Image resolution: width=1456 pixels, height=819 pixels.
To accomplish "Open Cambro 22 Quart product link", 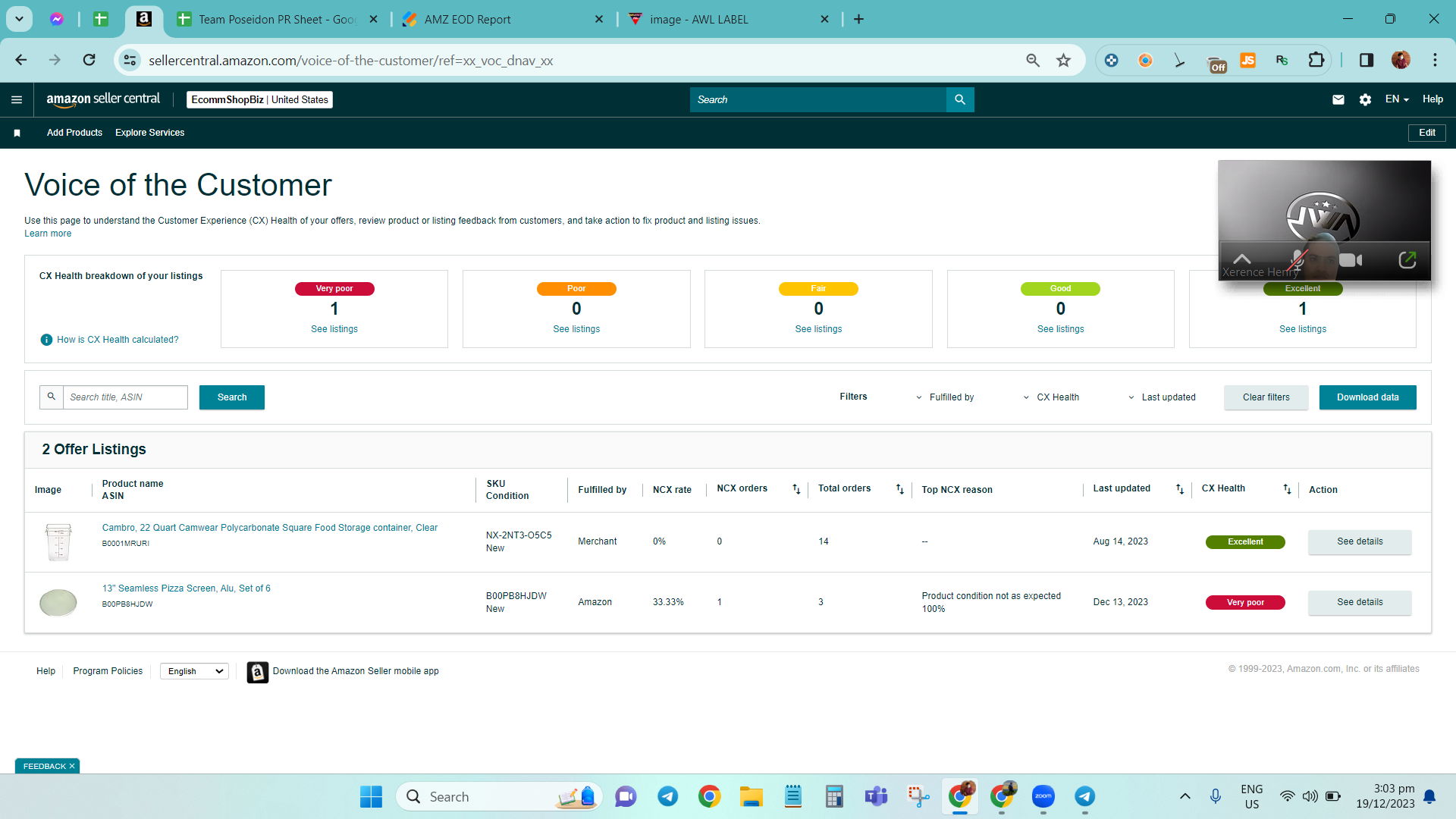I will (270, 528).
